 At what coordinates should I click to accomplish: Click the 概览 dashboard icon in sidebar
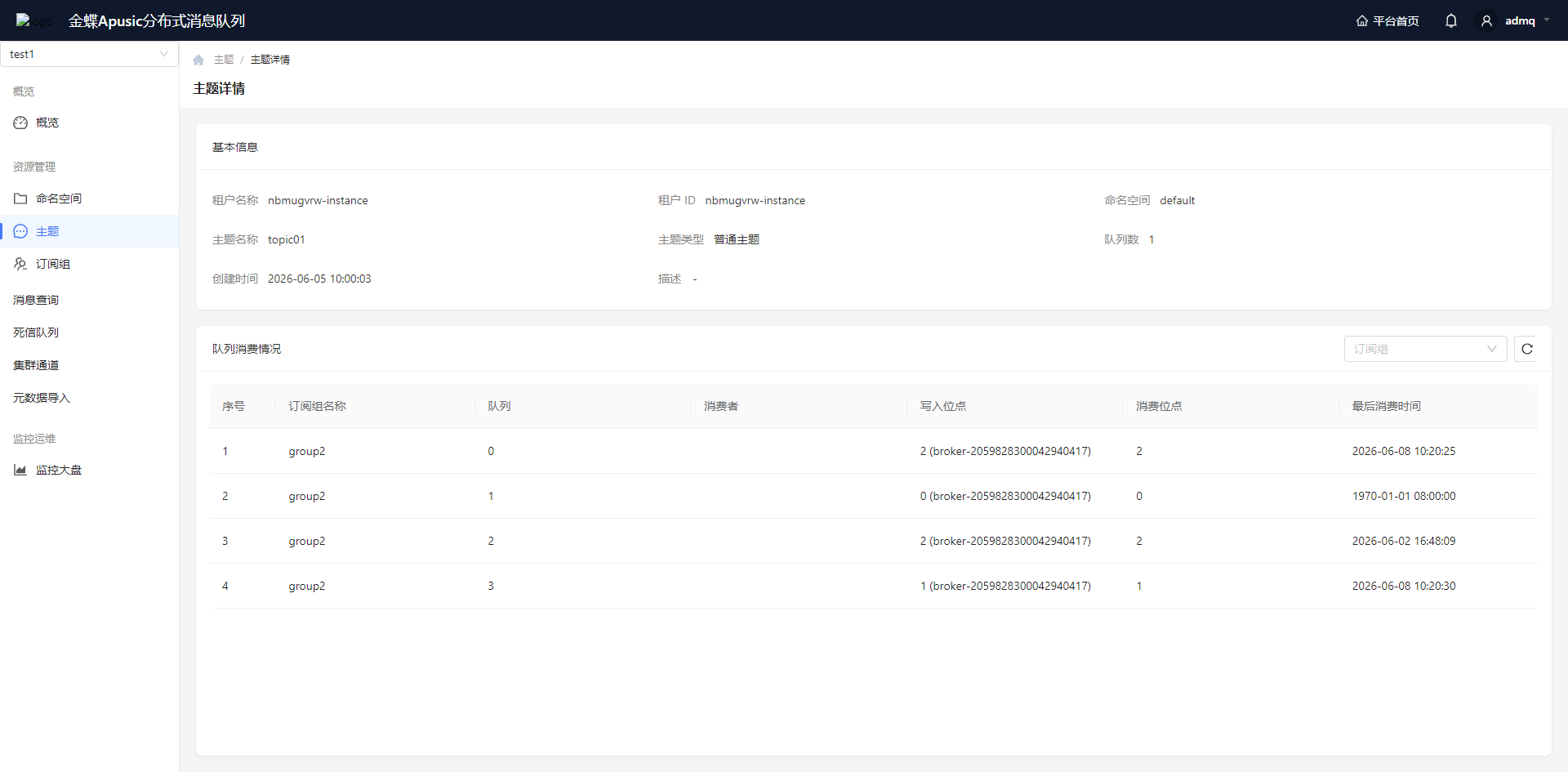click(20, 123)
